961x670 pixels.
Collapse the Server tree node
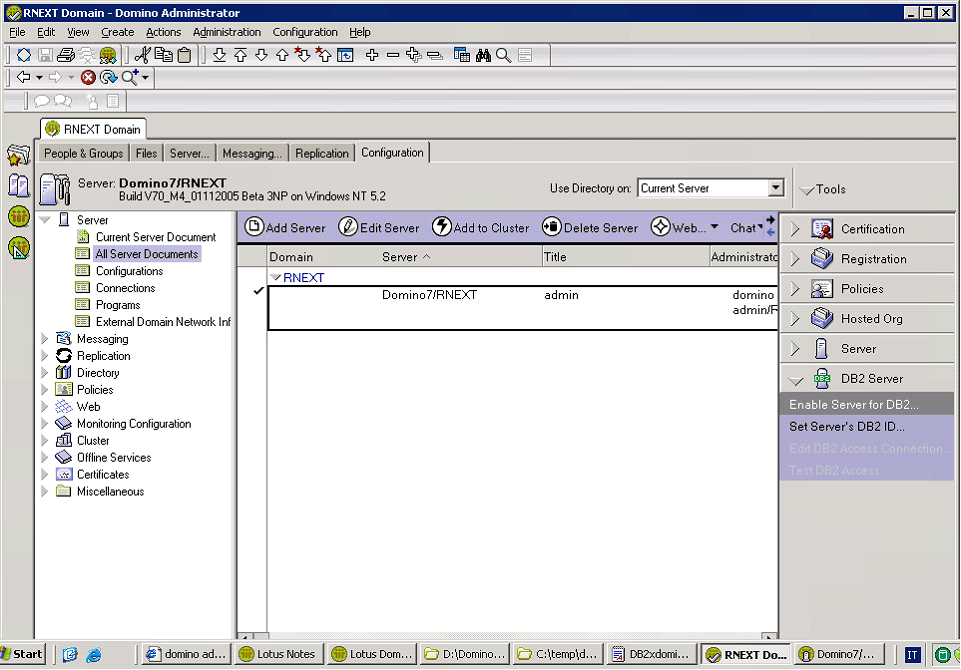[x=45, y=219]
